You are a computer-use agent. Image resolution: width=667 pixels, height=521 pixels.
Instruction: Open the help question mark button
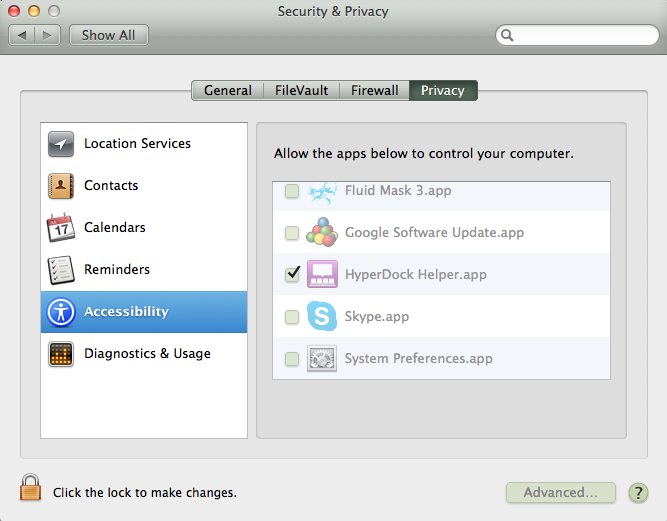coord(638,493)
